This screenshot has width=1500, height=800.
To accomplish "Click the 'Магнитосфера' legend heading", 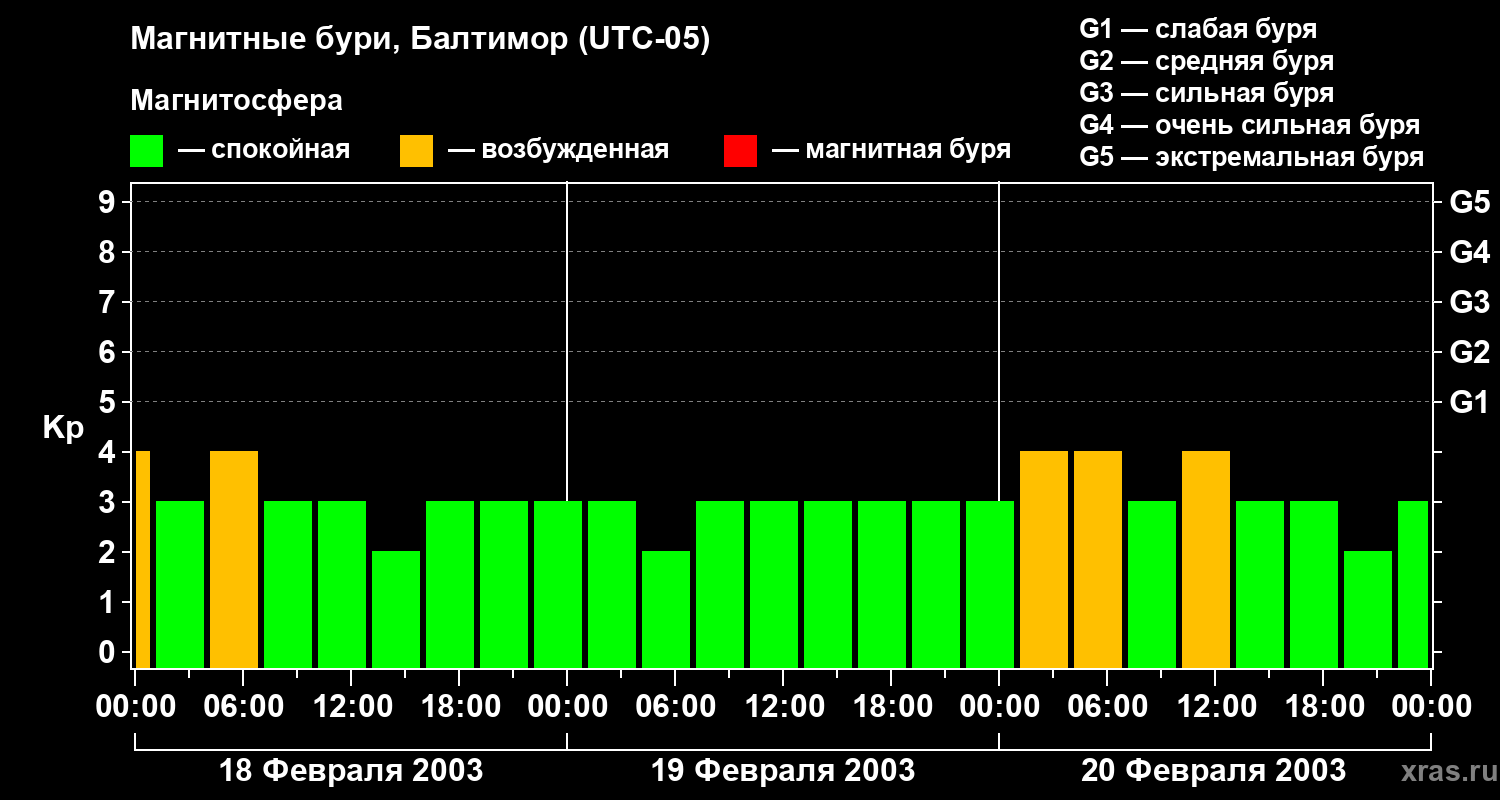I will click(236, 101).
